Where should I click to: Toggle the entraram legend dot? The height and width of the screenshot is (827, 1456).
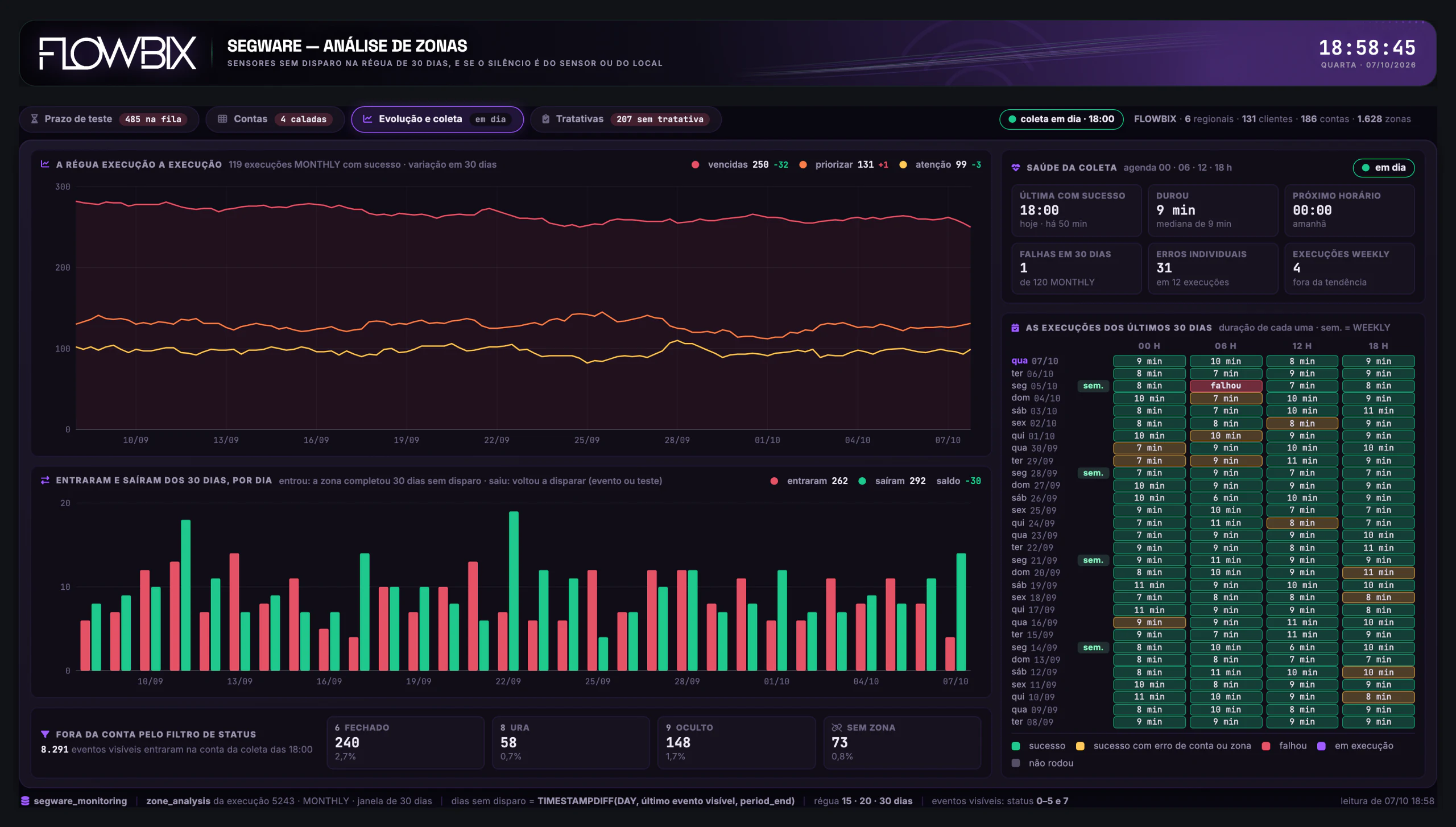(x=774, y=481)
